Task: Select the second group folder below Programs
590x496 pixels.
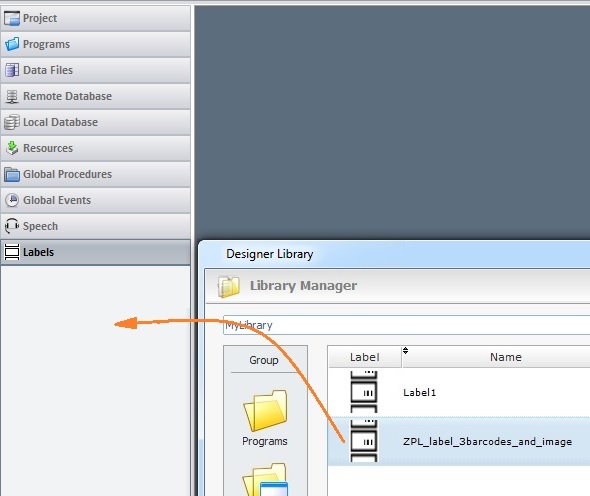Action: [x=265, y=480]
